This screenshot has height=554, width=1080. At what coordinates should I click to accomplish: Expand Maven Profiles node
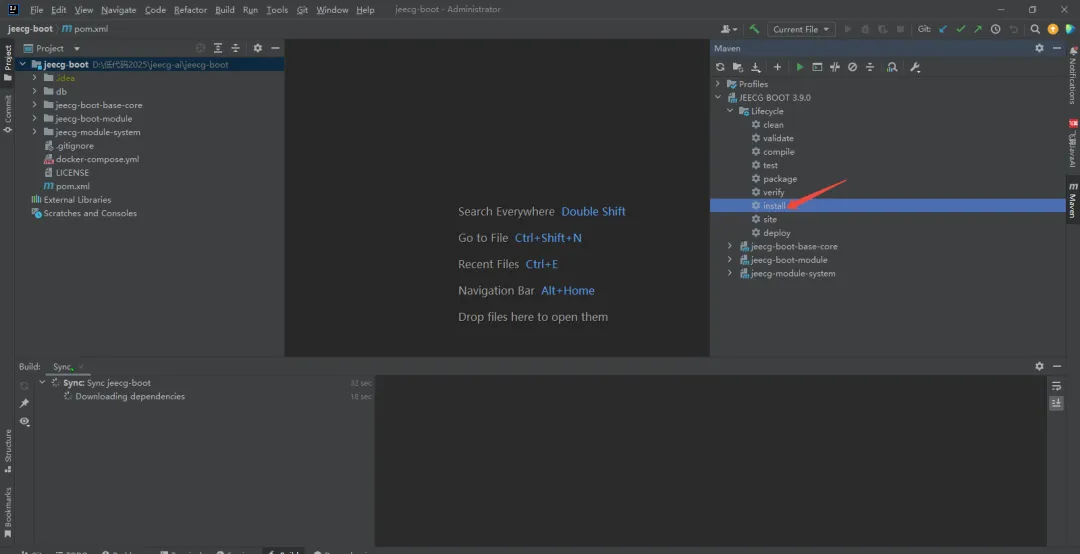coord(718,84)
